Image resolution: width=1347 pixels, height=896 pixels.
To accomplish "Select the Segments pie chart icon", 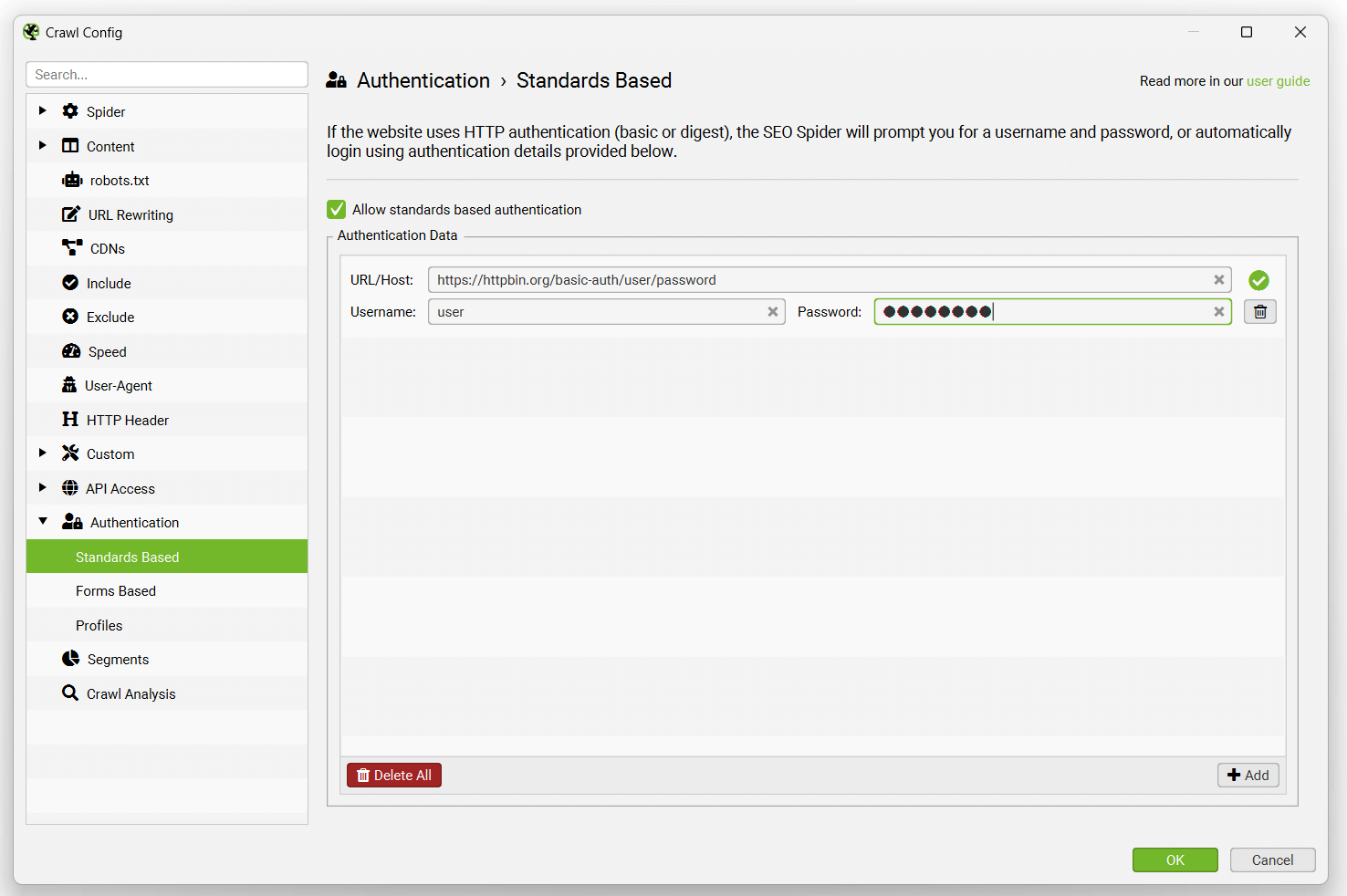I will 71,658.
